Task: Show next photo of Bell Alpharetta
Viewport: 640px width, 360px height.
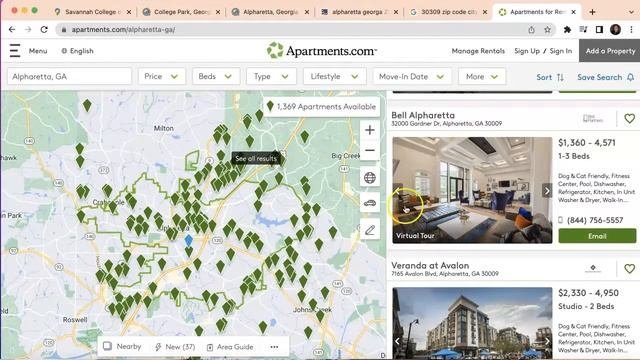Action: (x=547, y=191)
